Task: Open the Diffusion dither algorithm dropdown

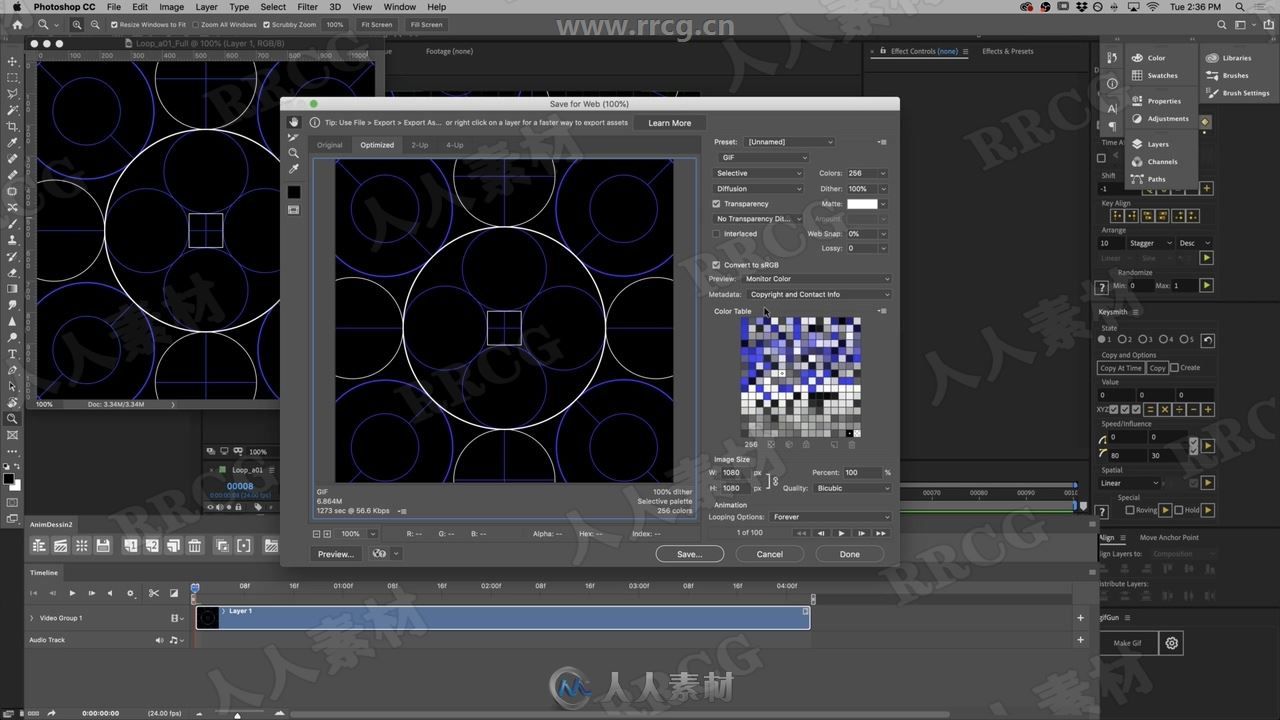Action: click(x=758, y=189)
